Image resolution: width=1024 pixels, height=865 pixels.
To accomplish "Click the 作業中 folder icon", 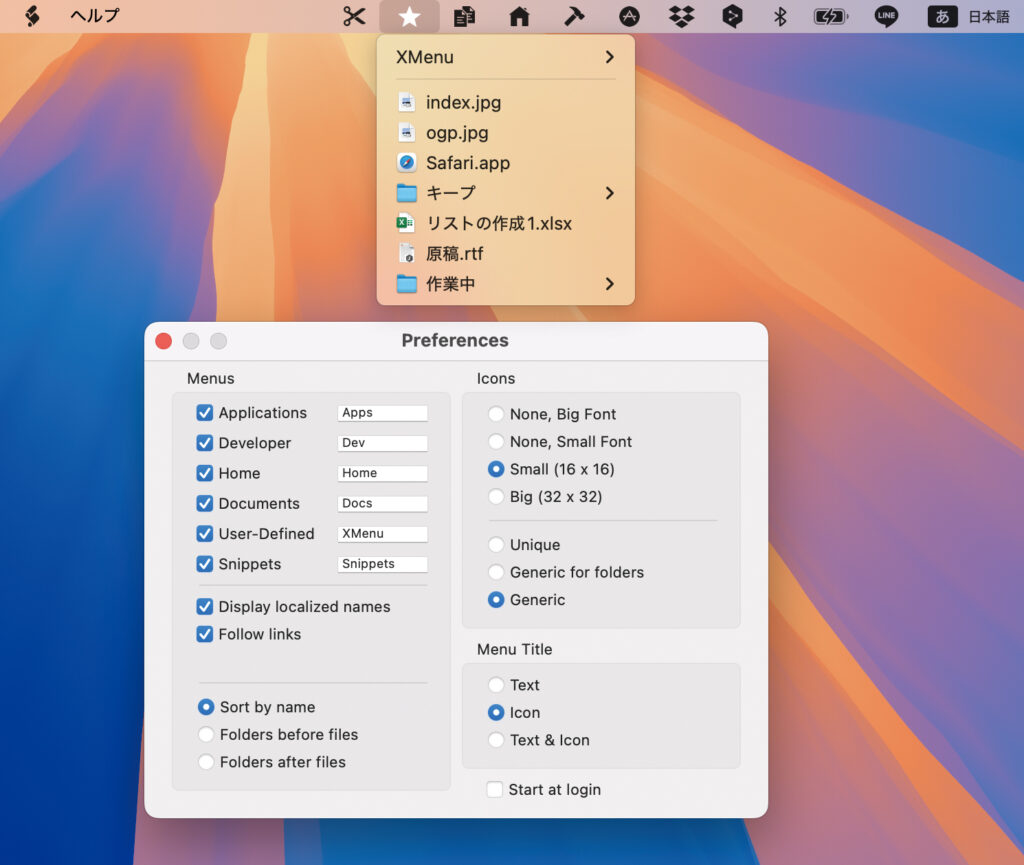I will point(406,284).
